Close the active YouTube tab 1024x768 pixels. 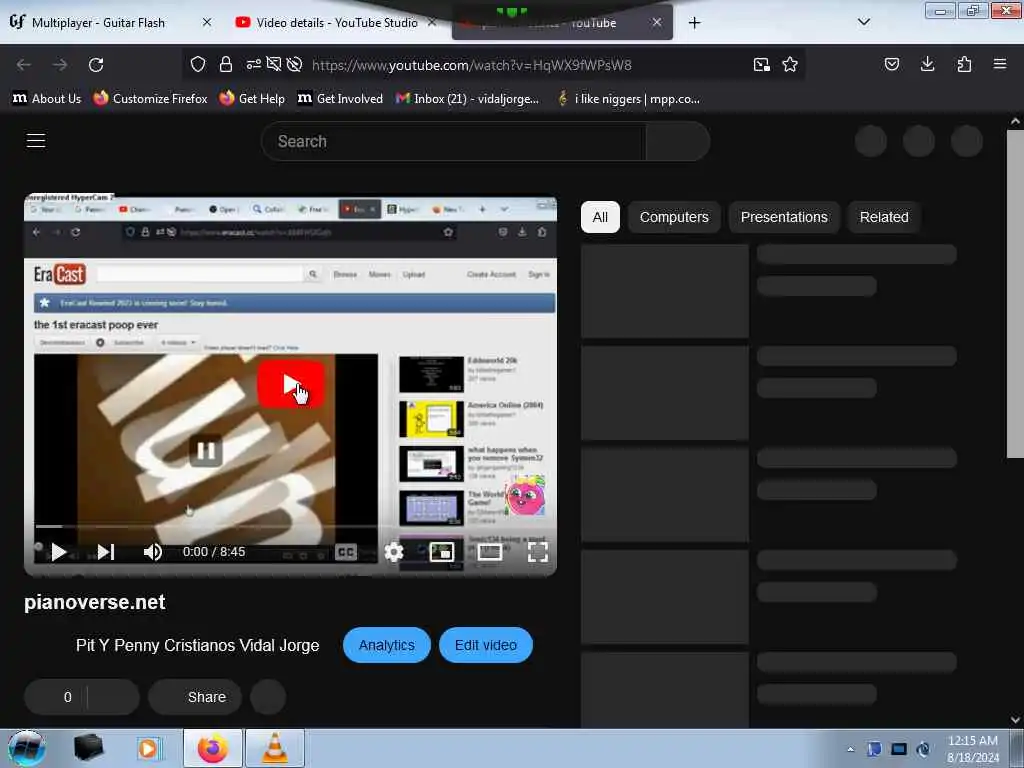pos(657,22)
